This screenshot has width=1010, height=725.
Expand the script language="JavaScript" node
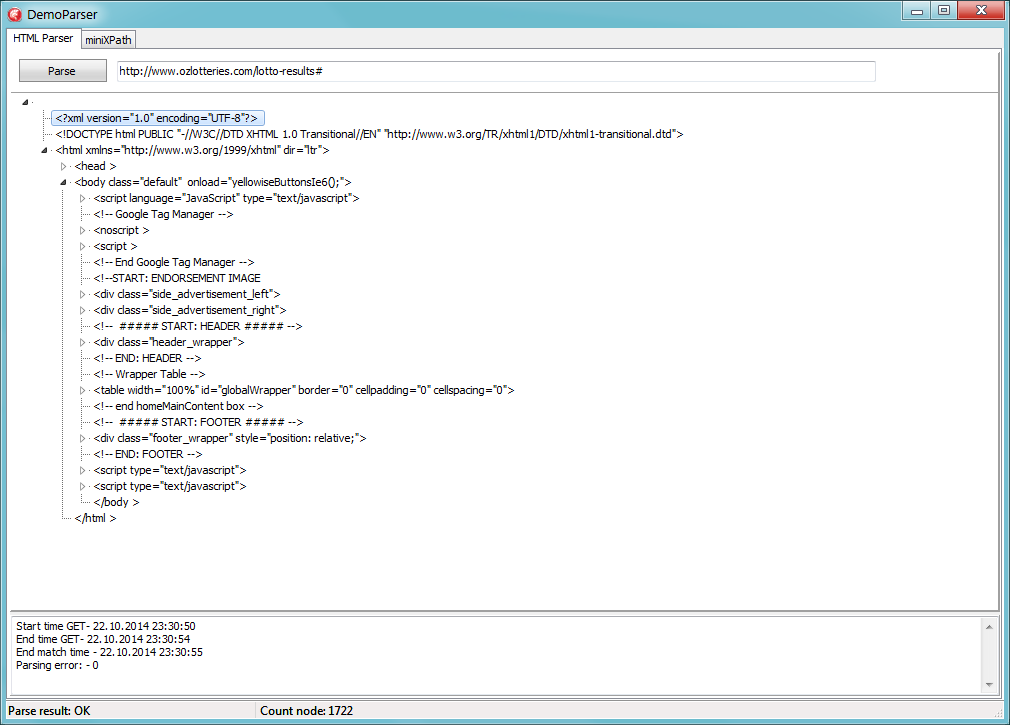[82, 198]
